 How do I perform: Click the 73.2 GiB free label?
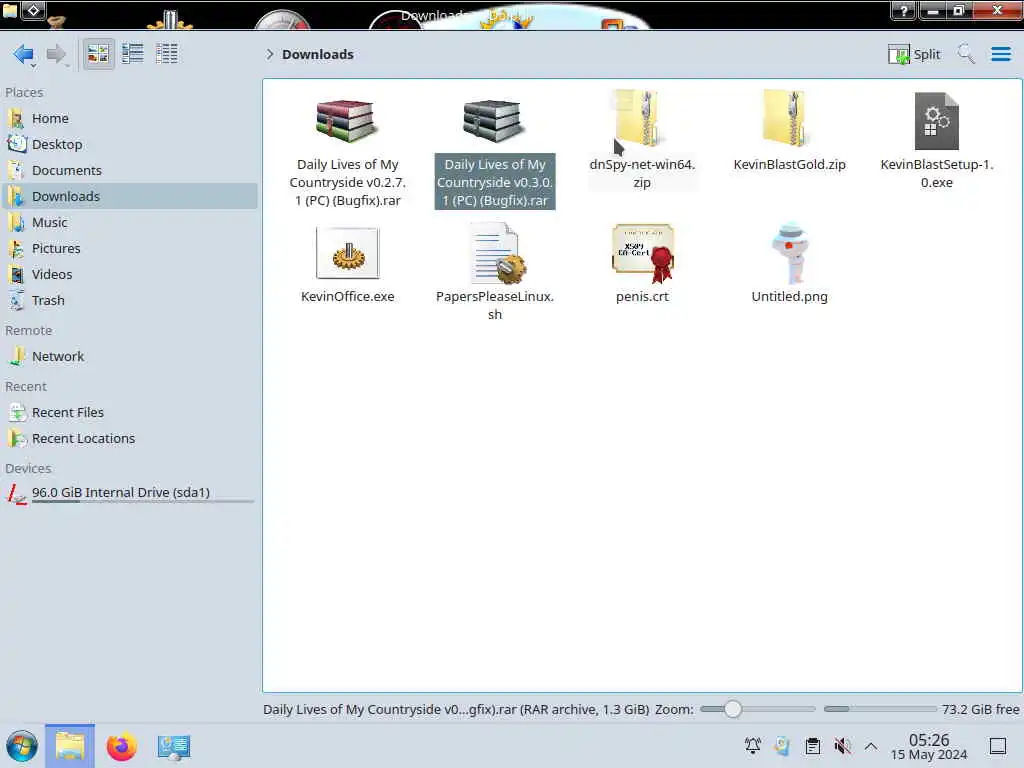coord(980,709)
